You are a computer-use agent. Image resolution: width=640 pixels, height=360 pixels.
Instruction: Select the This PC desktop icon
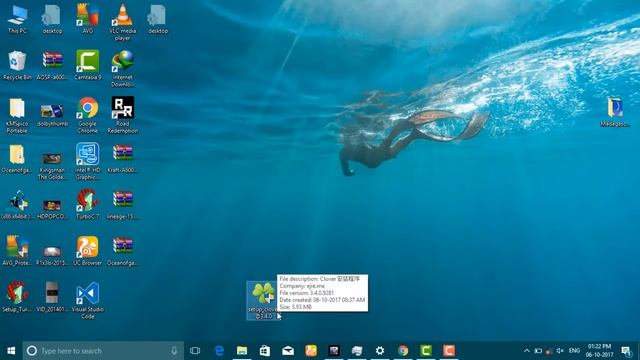click(x=17, y=20)
